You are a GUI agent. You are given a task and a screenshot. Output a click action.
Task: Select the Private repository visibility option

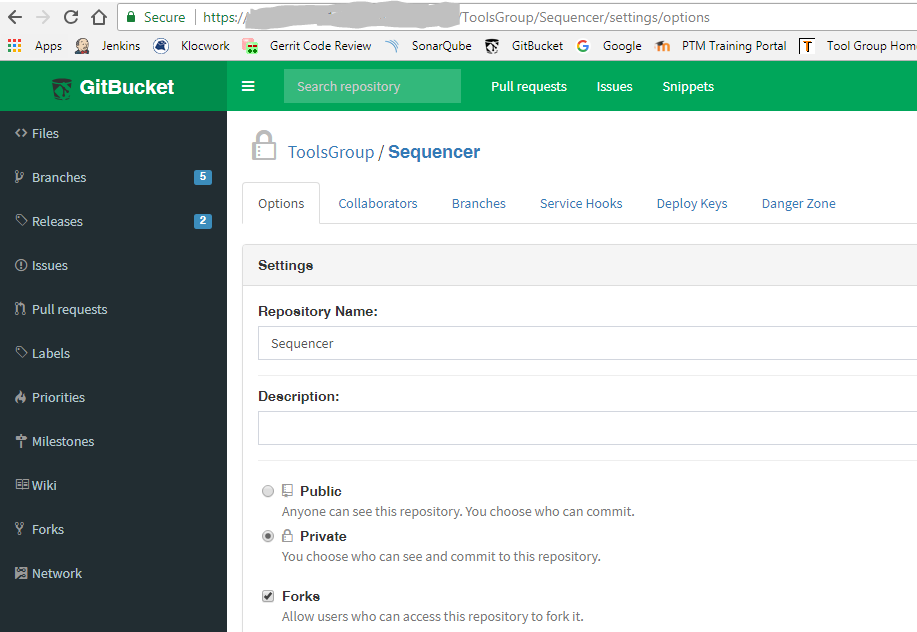pos(268,536)
